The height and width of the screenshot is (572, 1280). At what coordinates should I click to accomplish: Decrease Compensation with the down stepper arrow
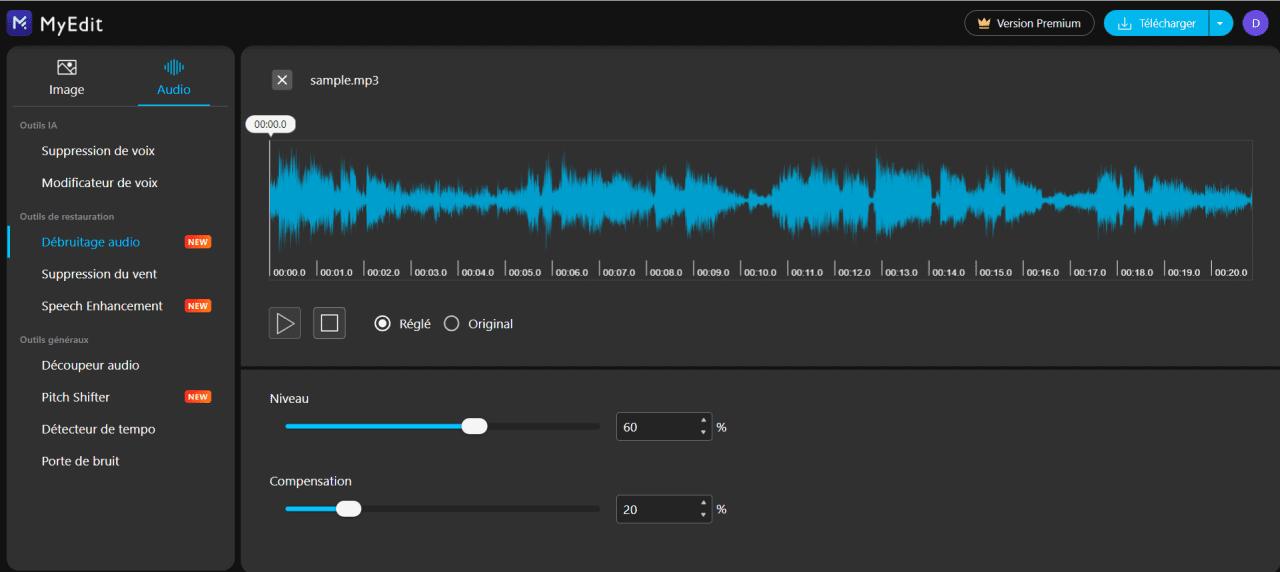coord(704,516)
